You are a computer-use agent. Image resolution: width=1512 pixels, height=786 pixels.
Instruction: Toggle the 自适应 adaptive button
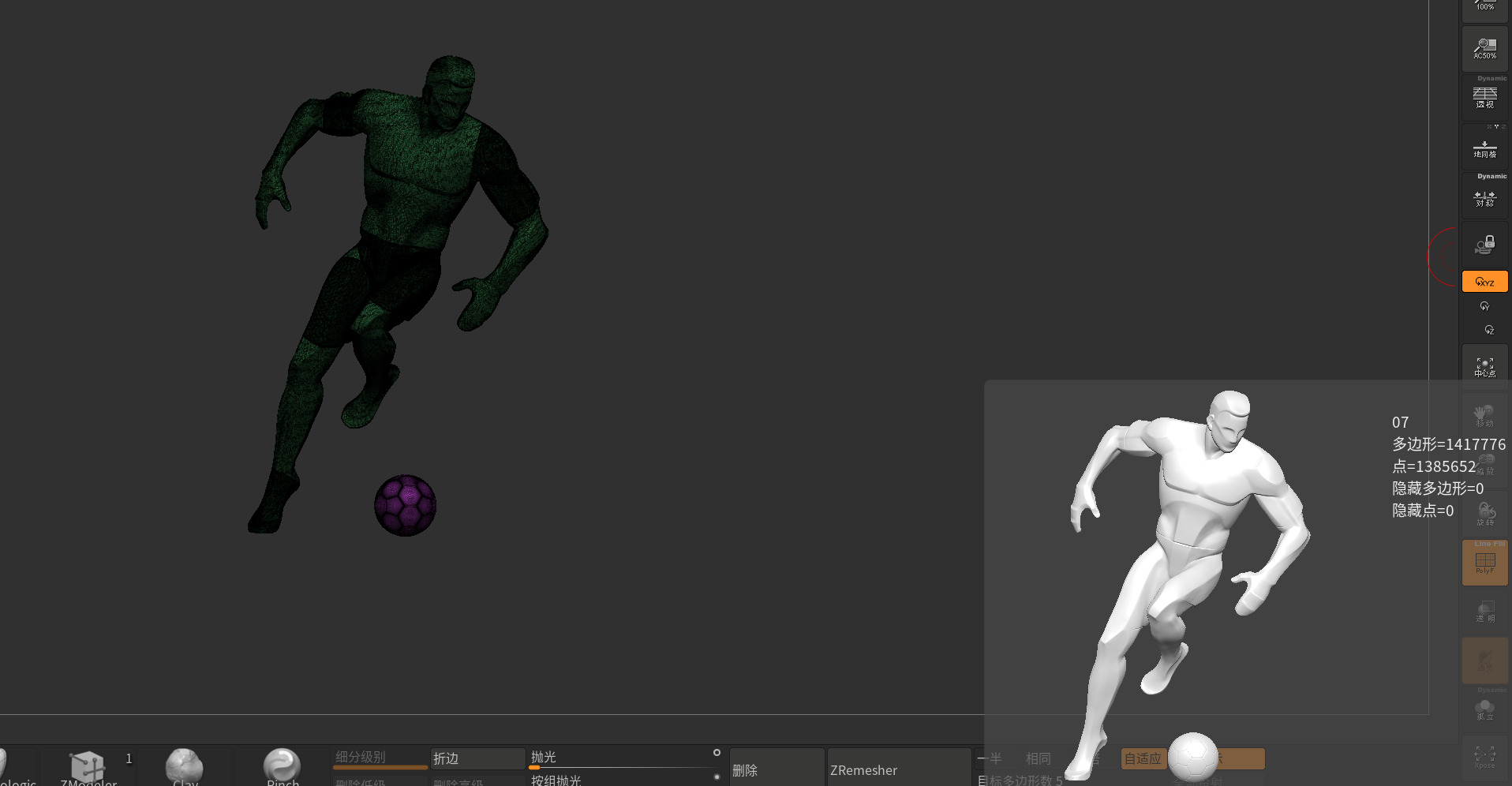(1143, 759)
